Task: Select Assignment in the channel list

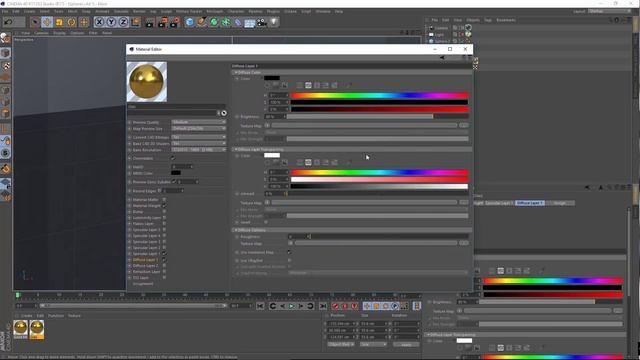Action: pos(143,284)
